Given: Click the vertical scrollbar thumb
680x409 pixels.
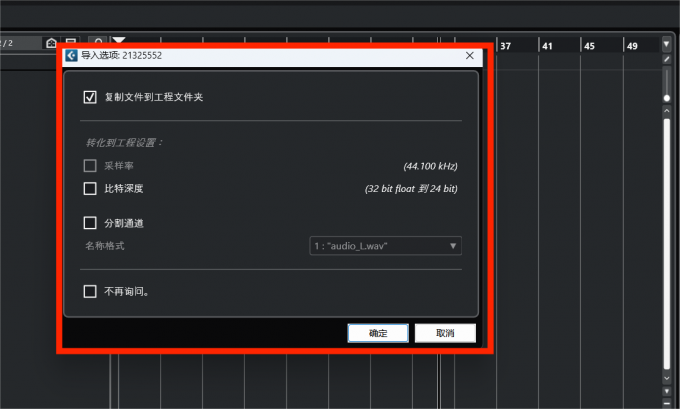Looking at the screenshot, I should 667,244.
